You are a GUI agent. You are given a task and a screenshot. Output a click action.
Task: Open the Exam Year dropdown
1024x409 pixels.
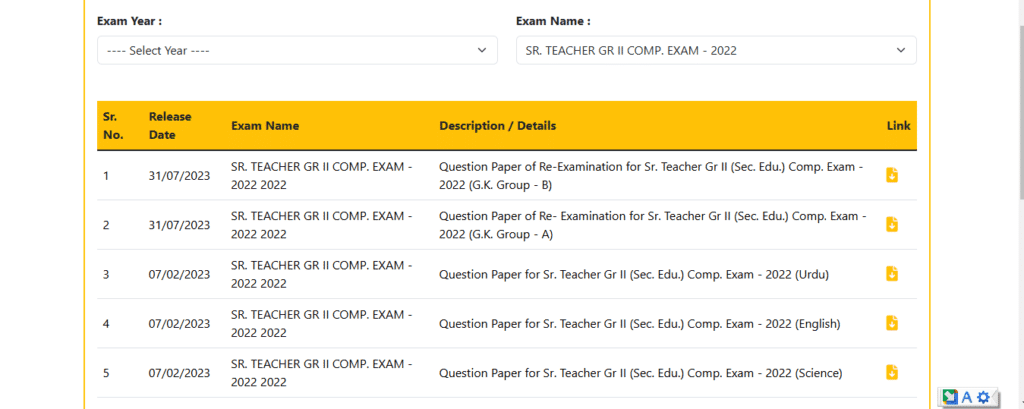(297, 50)
